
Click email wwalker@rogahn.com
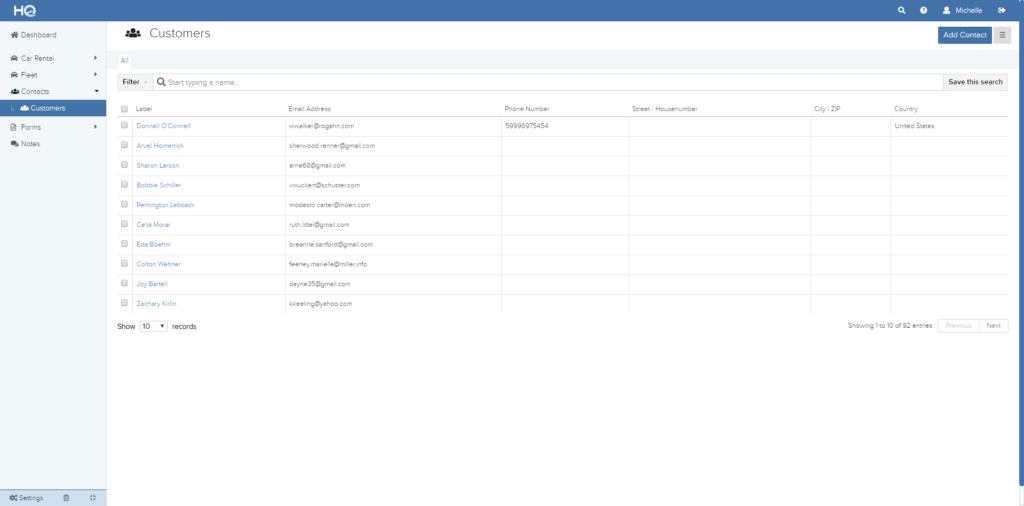[321, 126]
